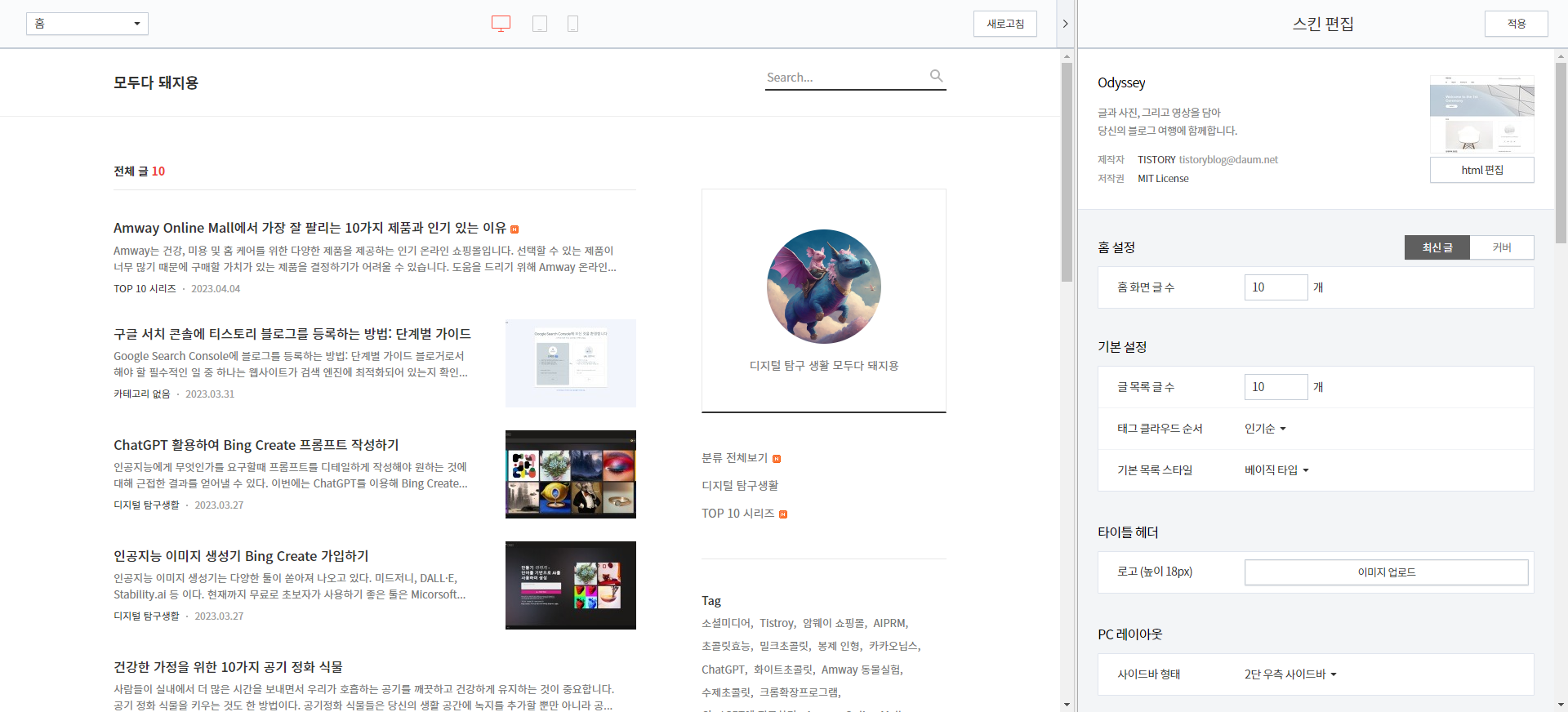The image size is (1568, 712).
Task: Click the Odyssey skin preview thumbnail
Action: tap(1482, 114)
